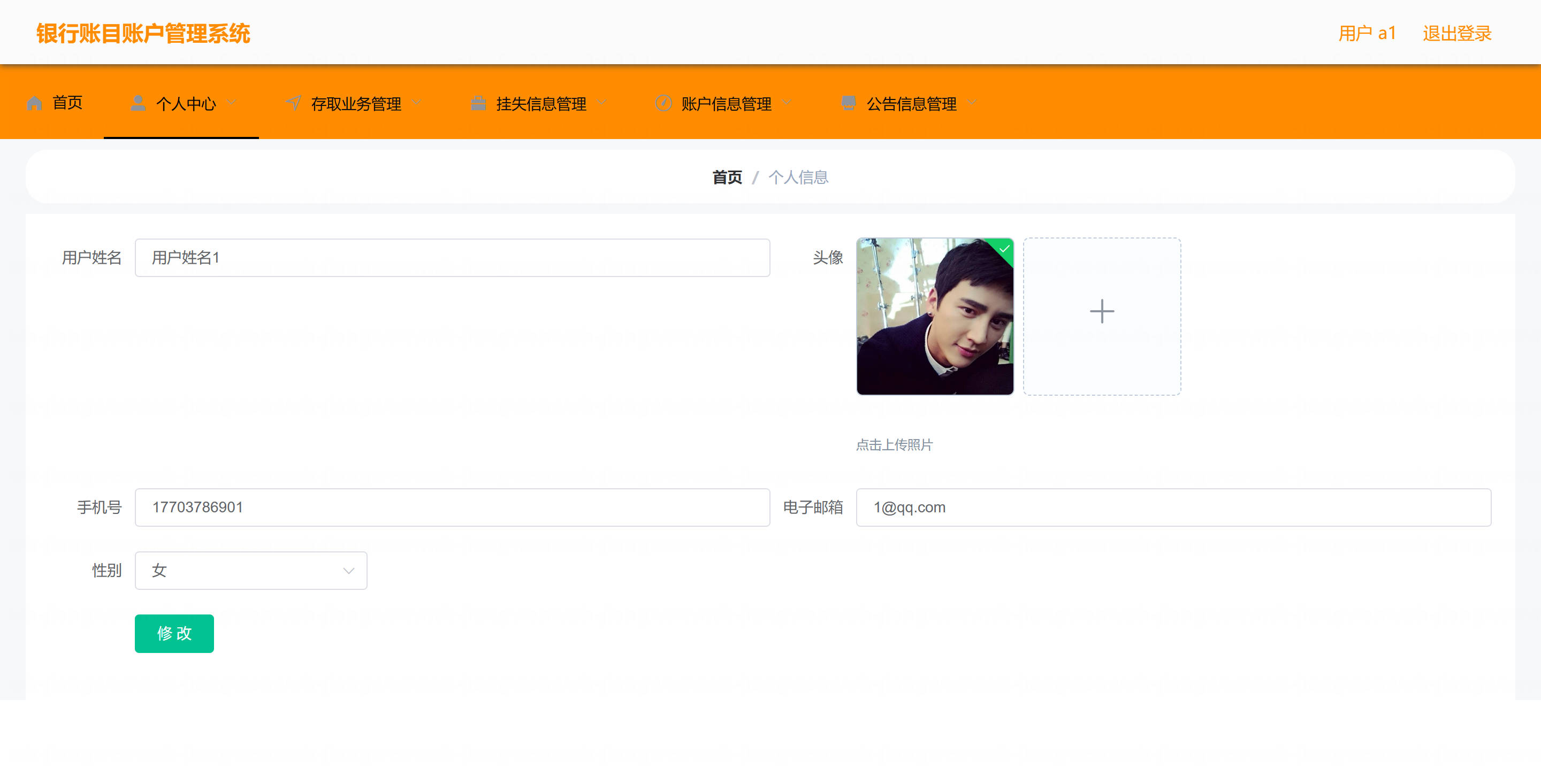This screenshot has width=1541, height=784.
Task: Click the 用户 a1 account label
Action: click(x=1367, y=34)
